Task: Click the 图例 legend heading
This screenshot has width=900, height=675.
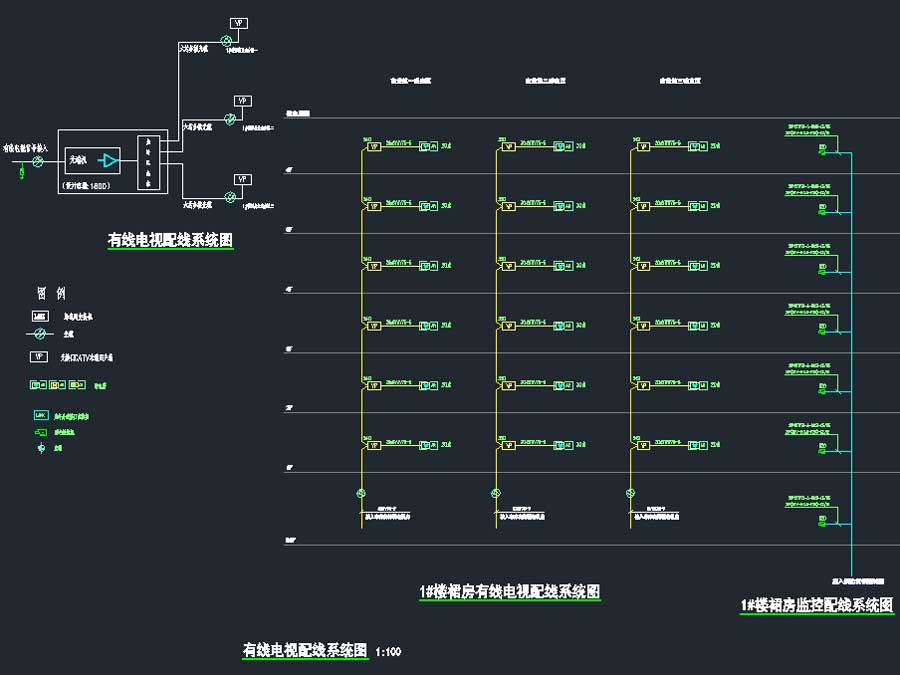Action: click(x=51, y=293)
